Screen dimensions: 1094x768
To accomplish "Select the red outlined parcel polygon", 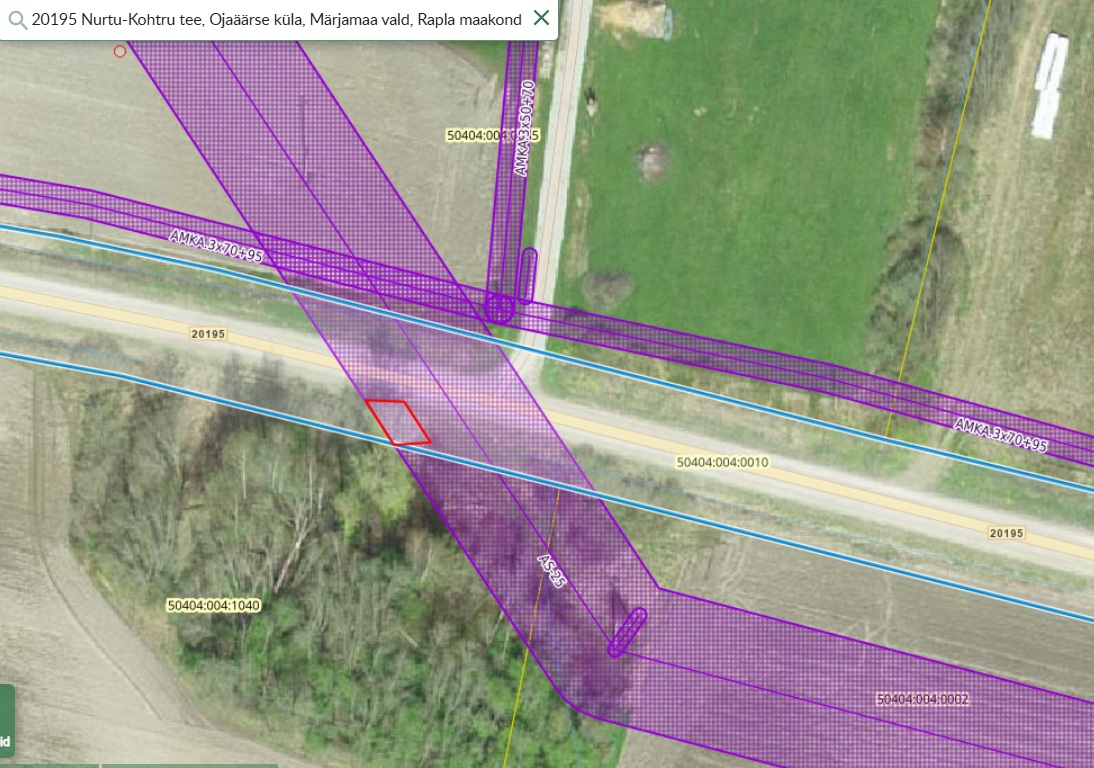I will (x=398, y=422).
